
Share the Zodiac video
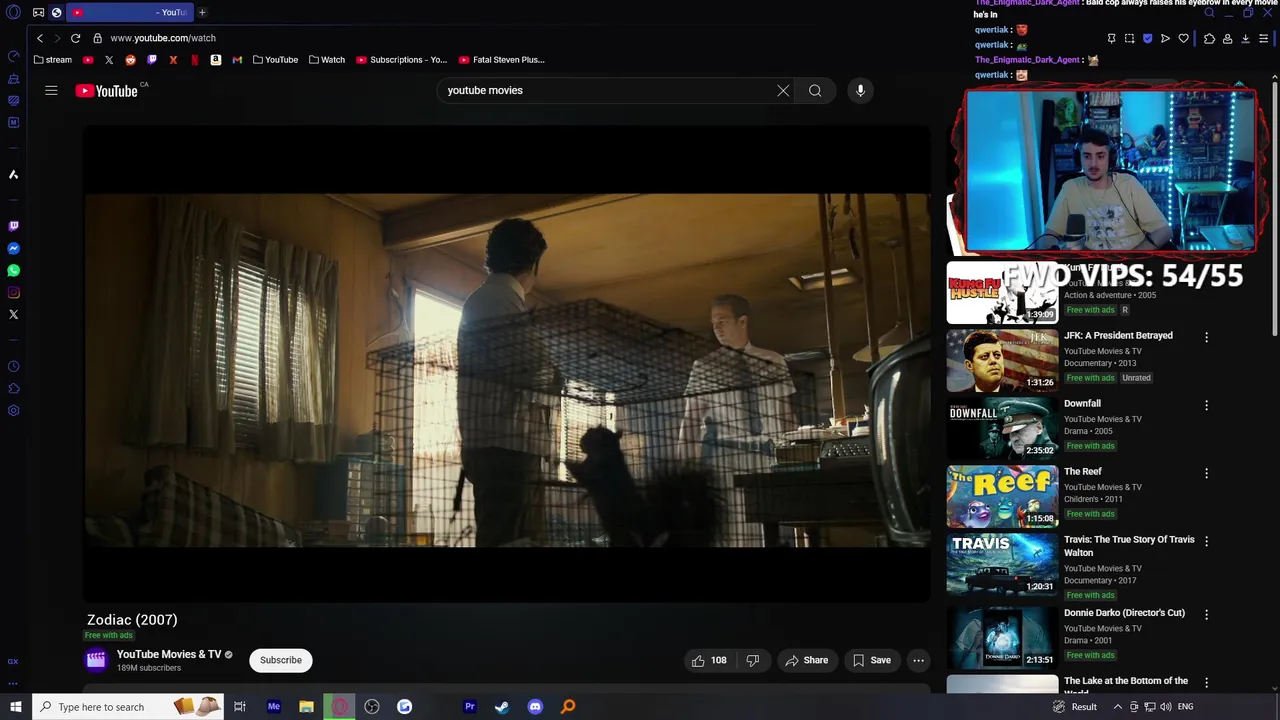pyautogui.click(x=806, y=660)
